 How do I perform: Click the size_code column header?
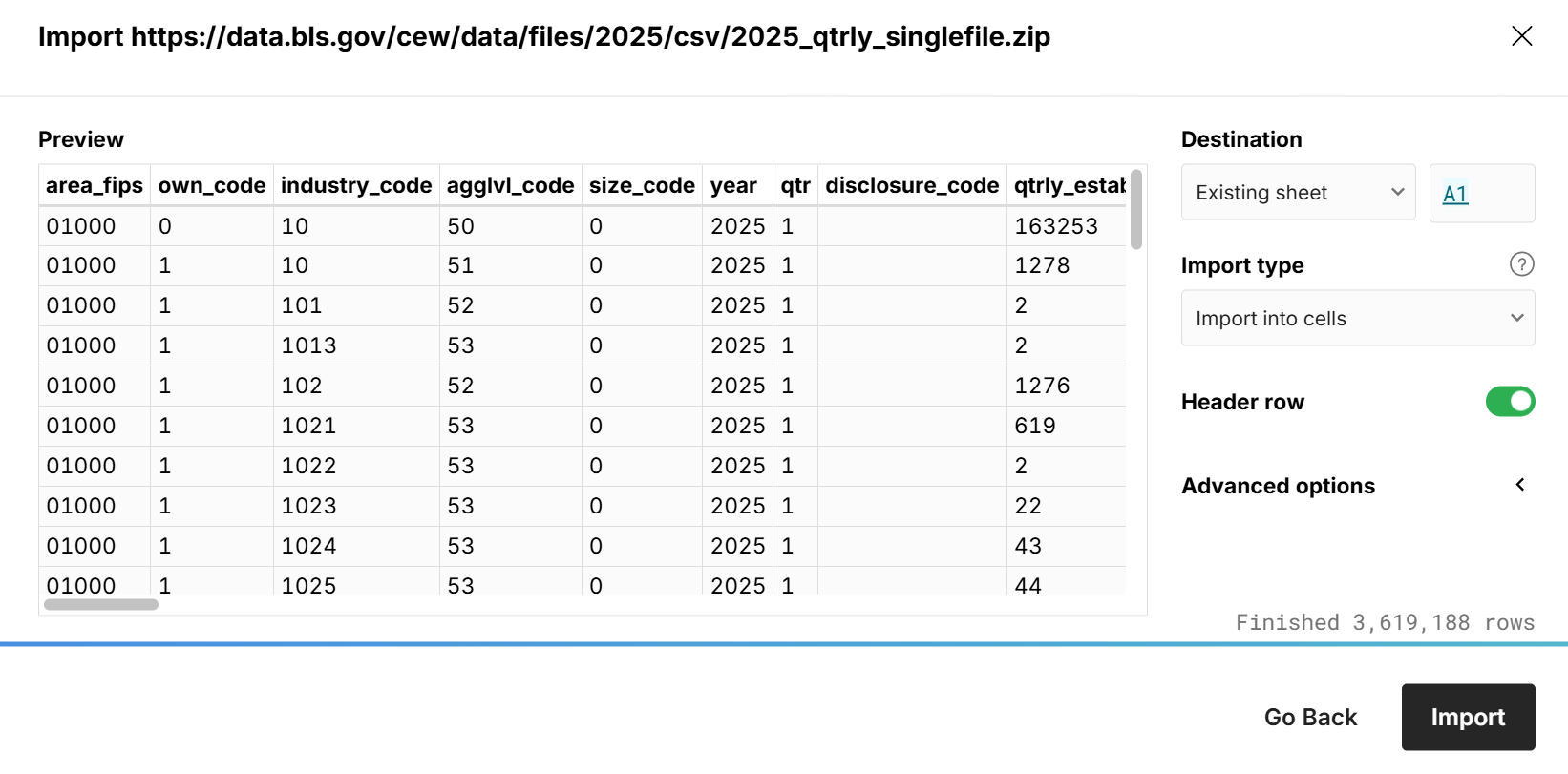pyautogui.click(x=642, y=185)
